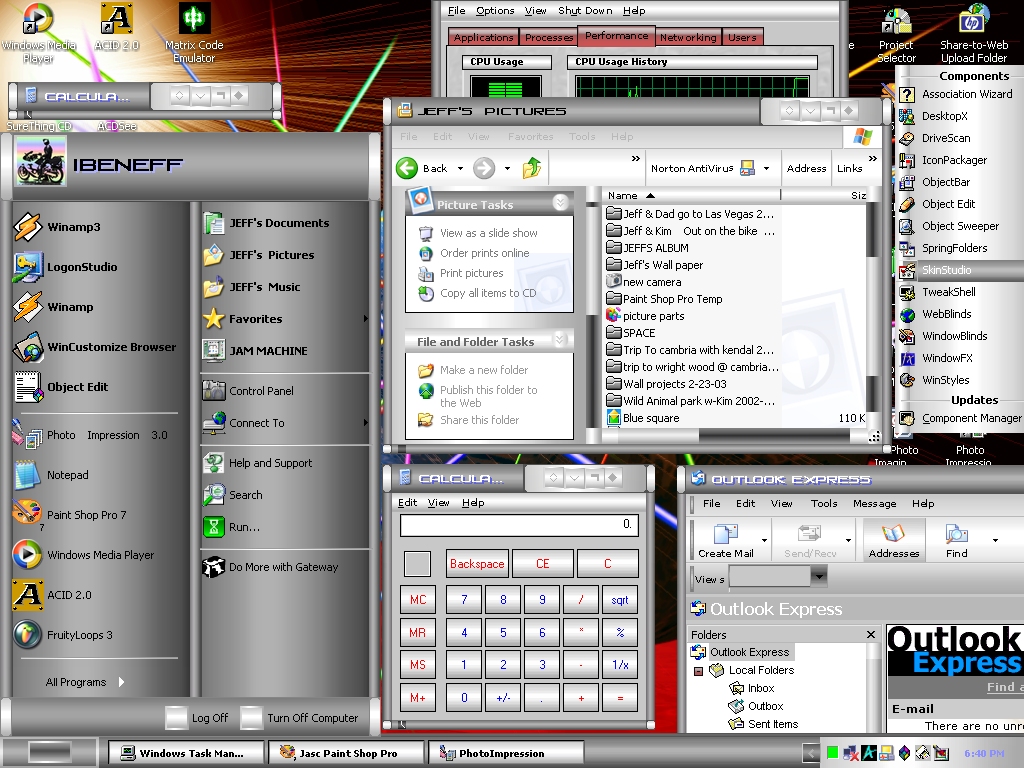Open the Create Mail icon
This screenshot has height=768, width=1024.
(x=726, y=534)
